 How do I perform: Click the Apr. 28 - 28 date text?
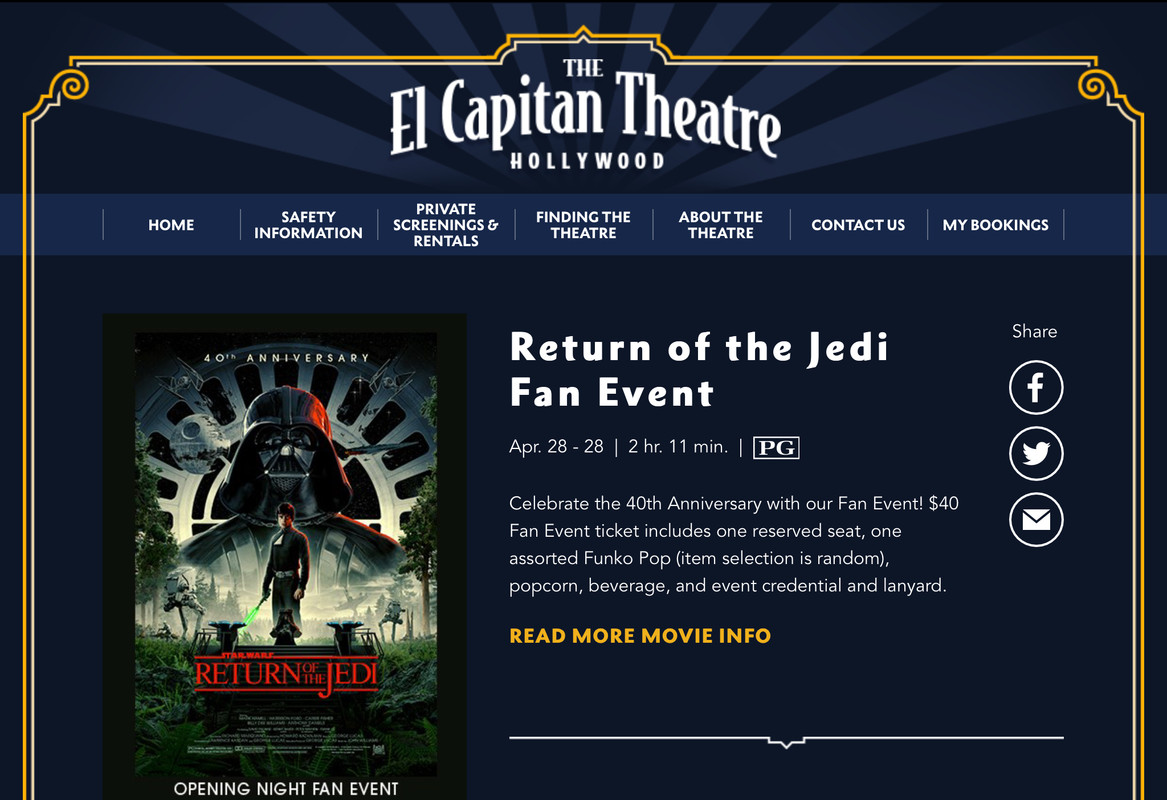[556, 447]
